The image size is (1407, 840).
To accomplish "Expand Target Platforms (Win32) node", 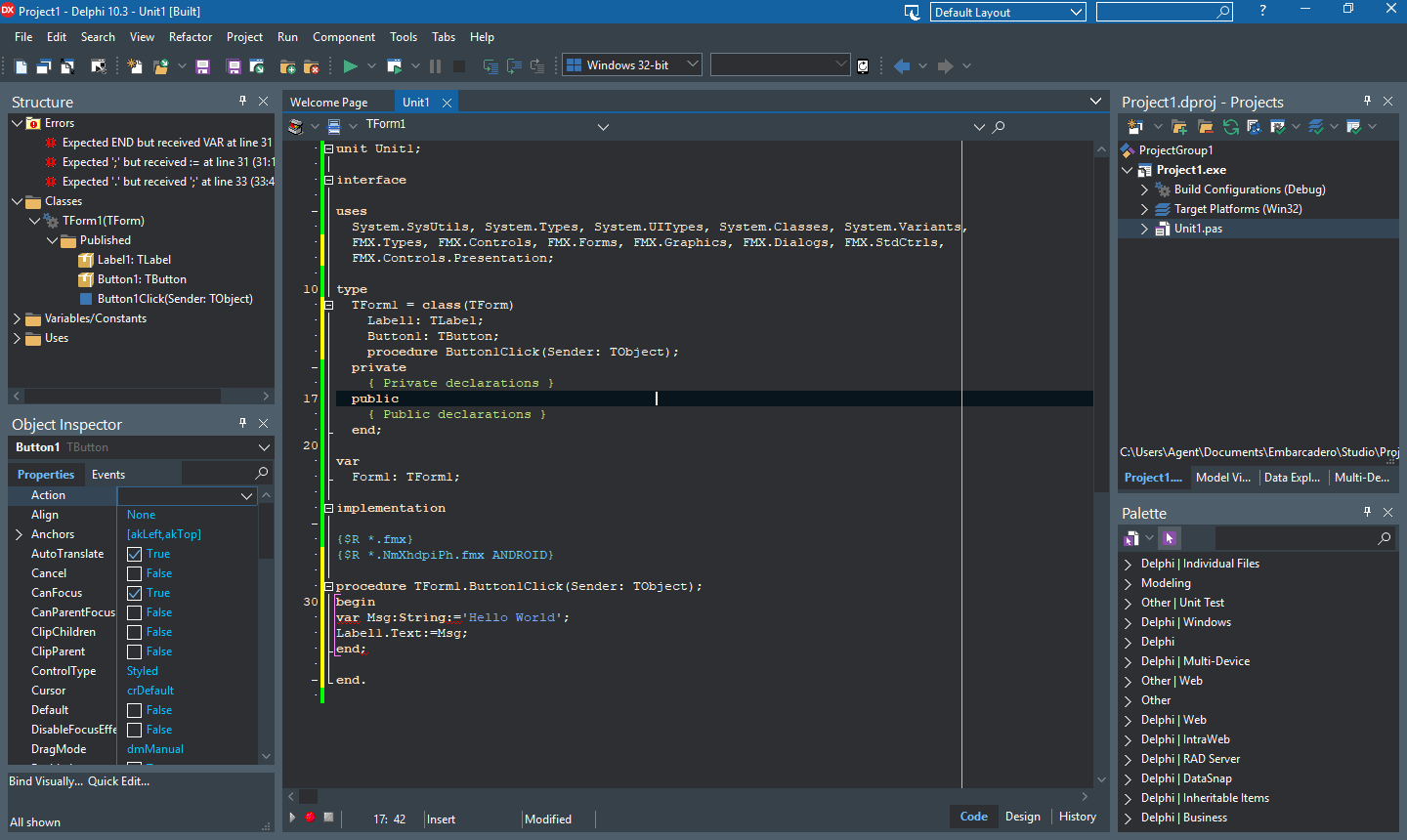I will (x=1144, y=209).
